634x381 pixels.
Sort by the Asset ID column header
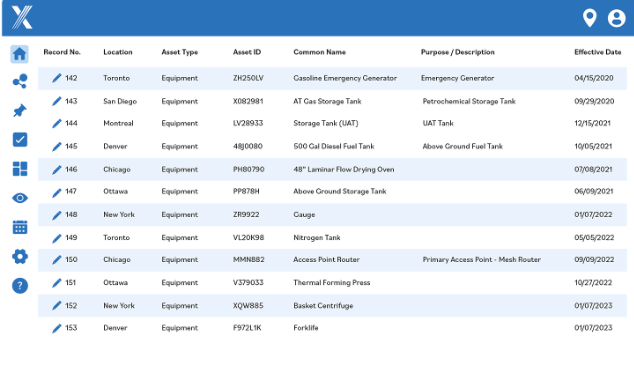(247, 52)
